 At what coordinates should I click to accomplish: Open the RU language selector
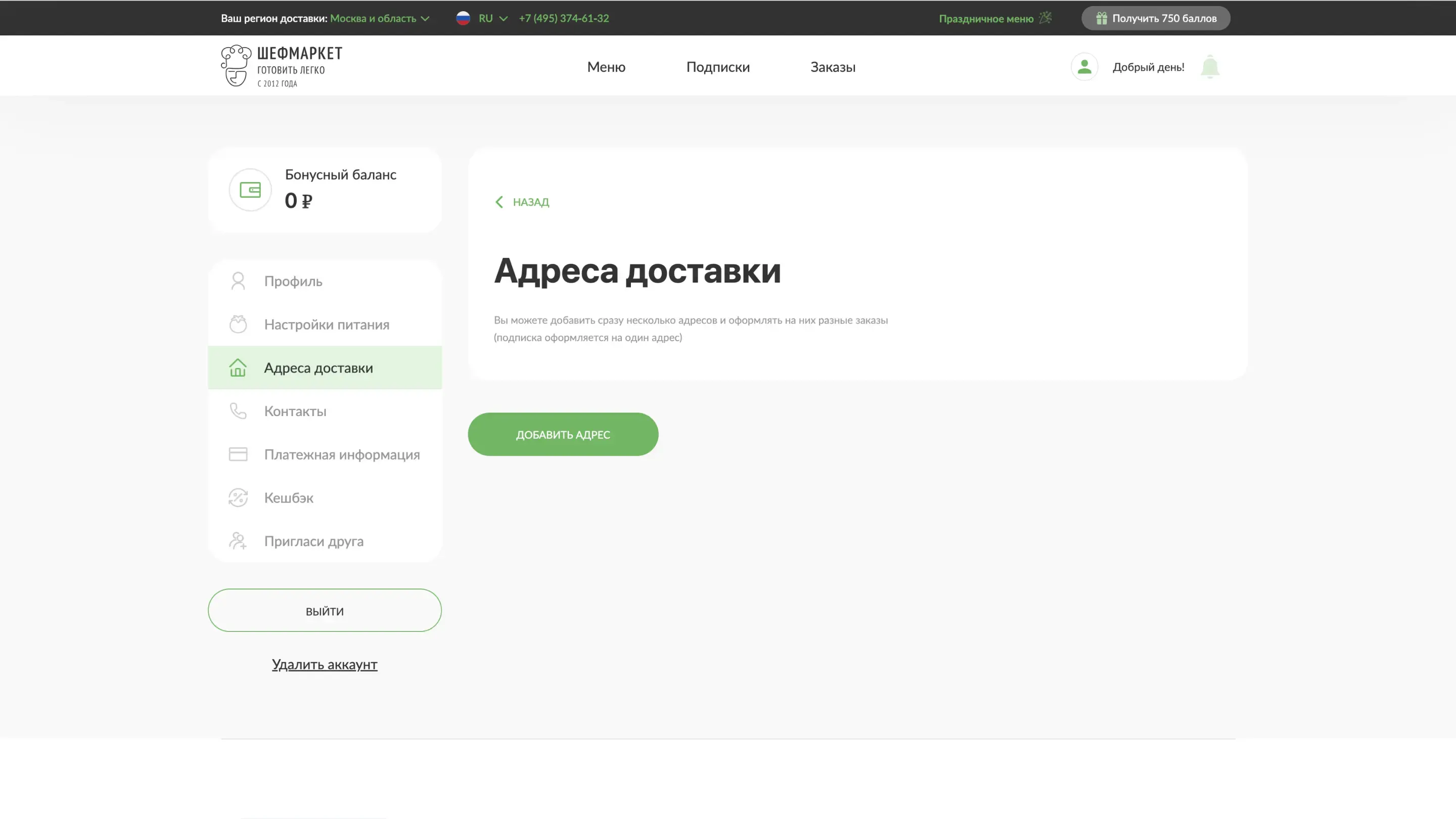tap(485, 18)
